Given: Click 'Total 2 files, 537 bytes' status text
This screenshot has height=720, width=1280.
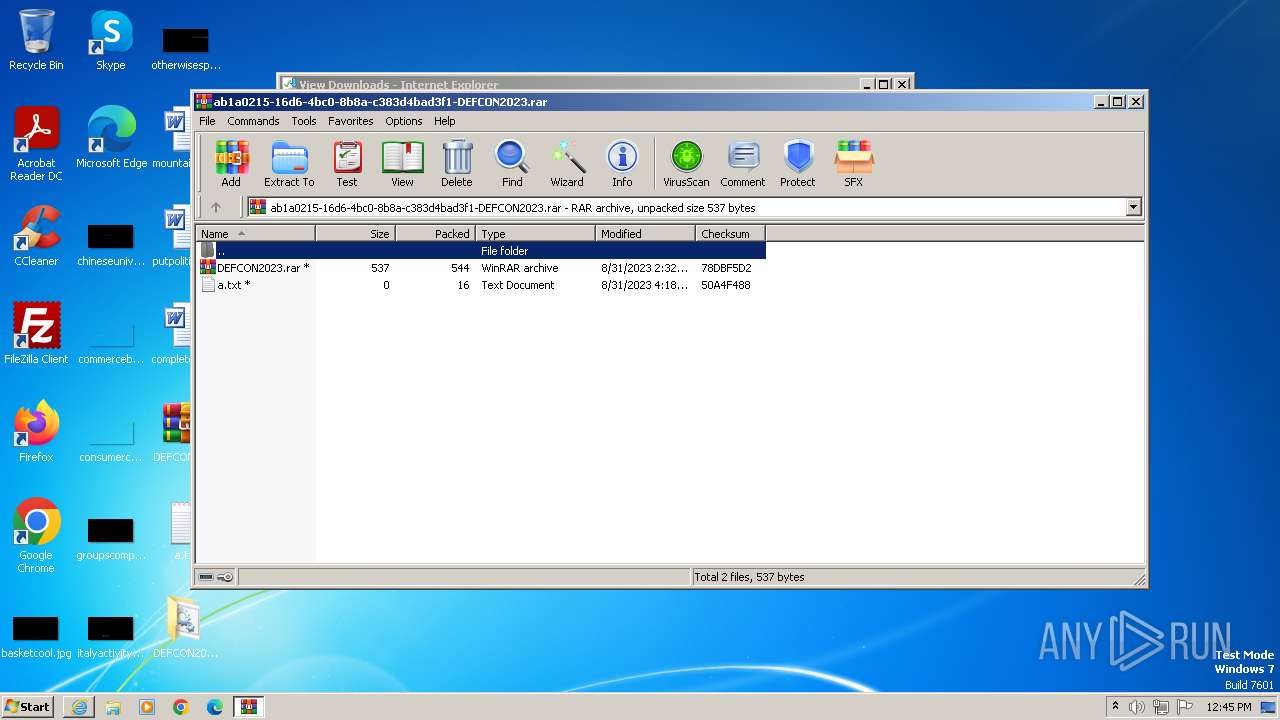Looking at the screenshot, I should [750, 577].
